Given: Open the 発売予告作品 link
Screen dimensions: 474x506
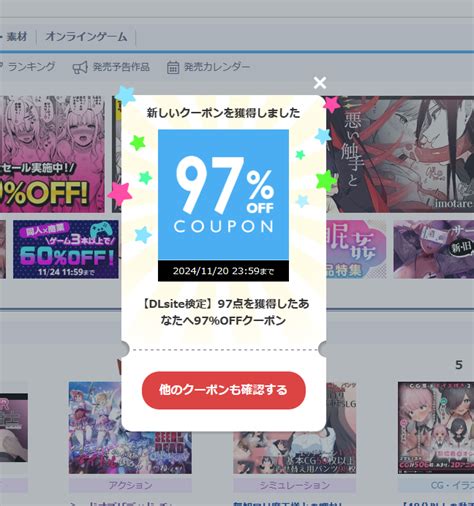Looking at the screenshot, I should pos(121,67).
